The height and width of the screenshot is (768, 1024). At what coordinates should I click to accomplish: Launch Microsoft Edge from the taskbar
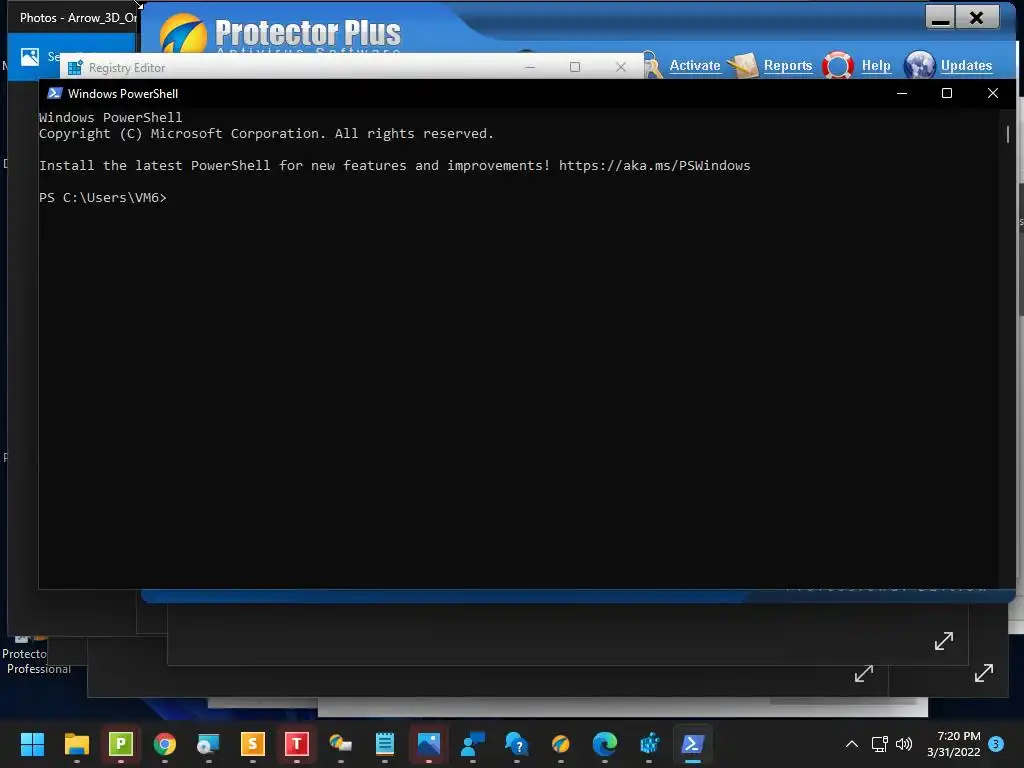tap(605, 744)
